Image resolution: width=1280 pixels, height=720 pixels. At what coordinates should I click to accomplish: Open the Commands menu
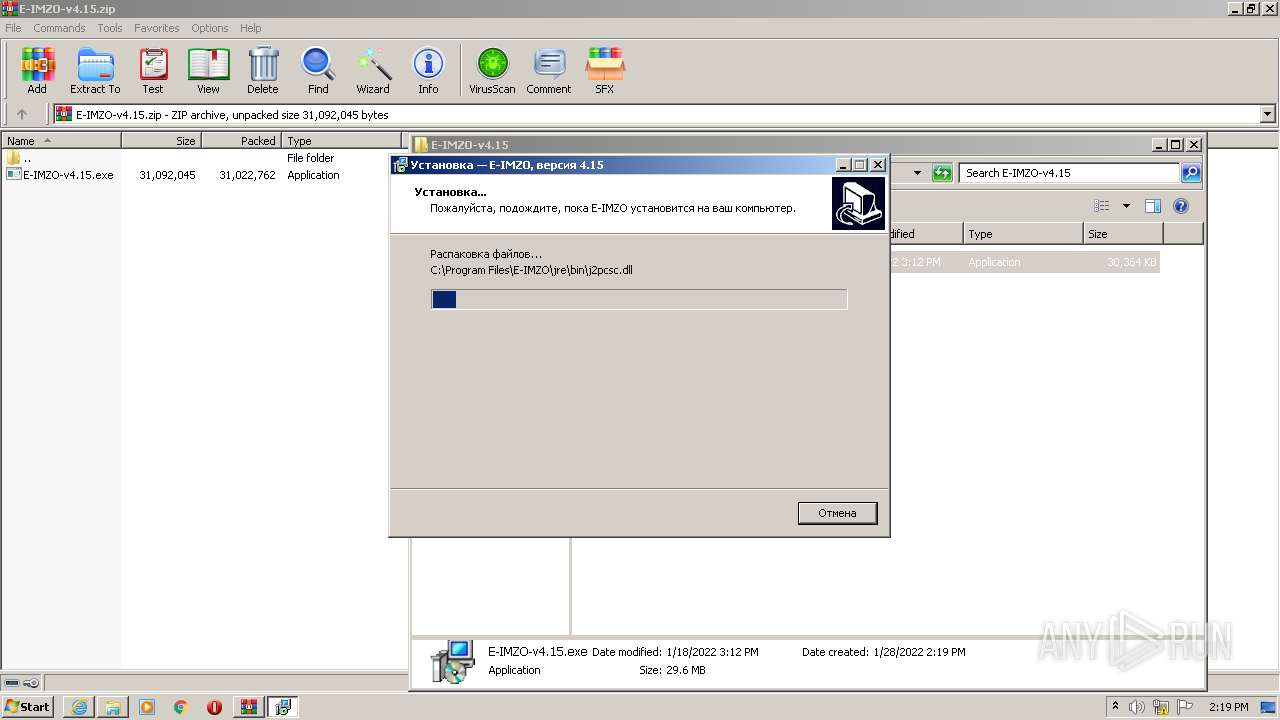coord(59,28)
